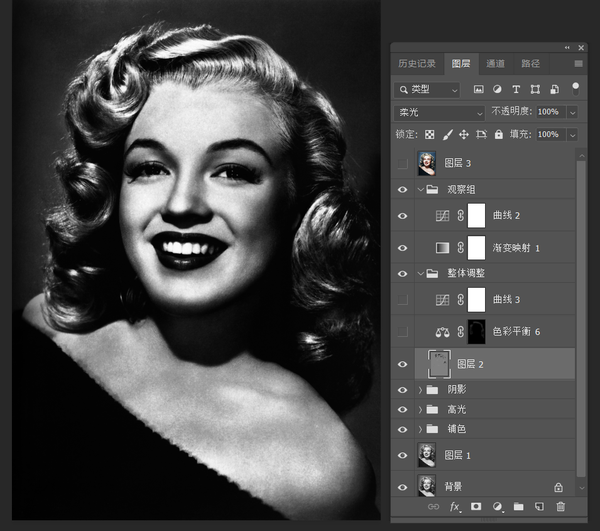Click the delete layer trash icon
The width and height of the screenshot is (600, 531).
pos(560,507)
